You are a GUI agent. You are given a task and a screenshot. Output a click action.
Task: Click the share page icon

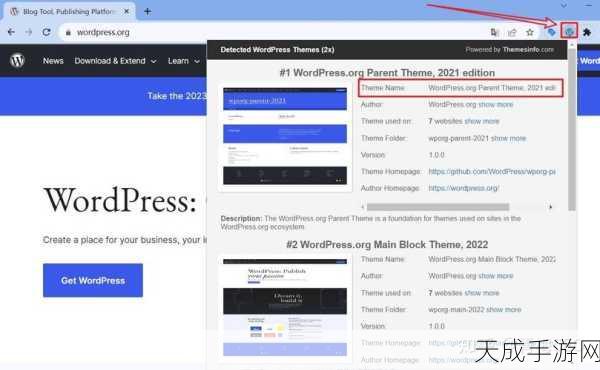512,33
